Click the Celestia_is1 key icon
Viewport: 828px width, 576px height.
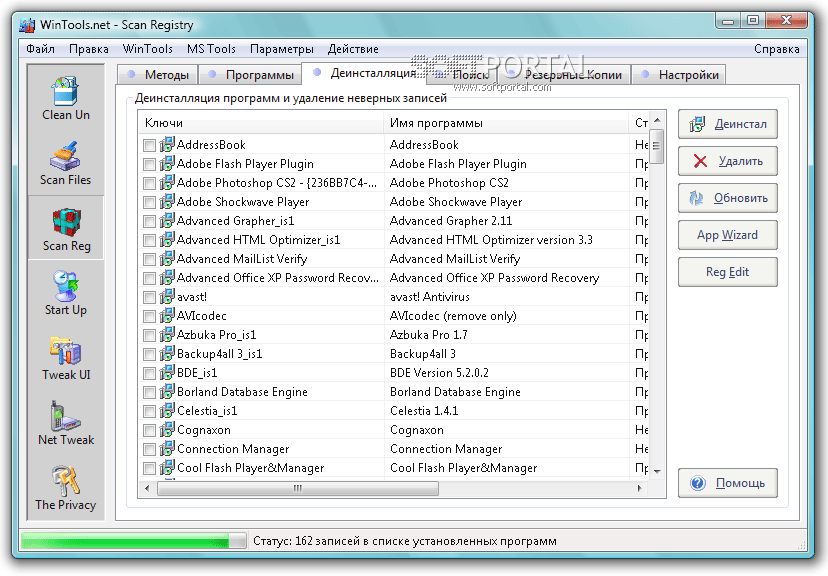[167, 410]
